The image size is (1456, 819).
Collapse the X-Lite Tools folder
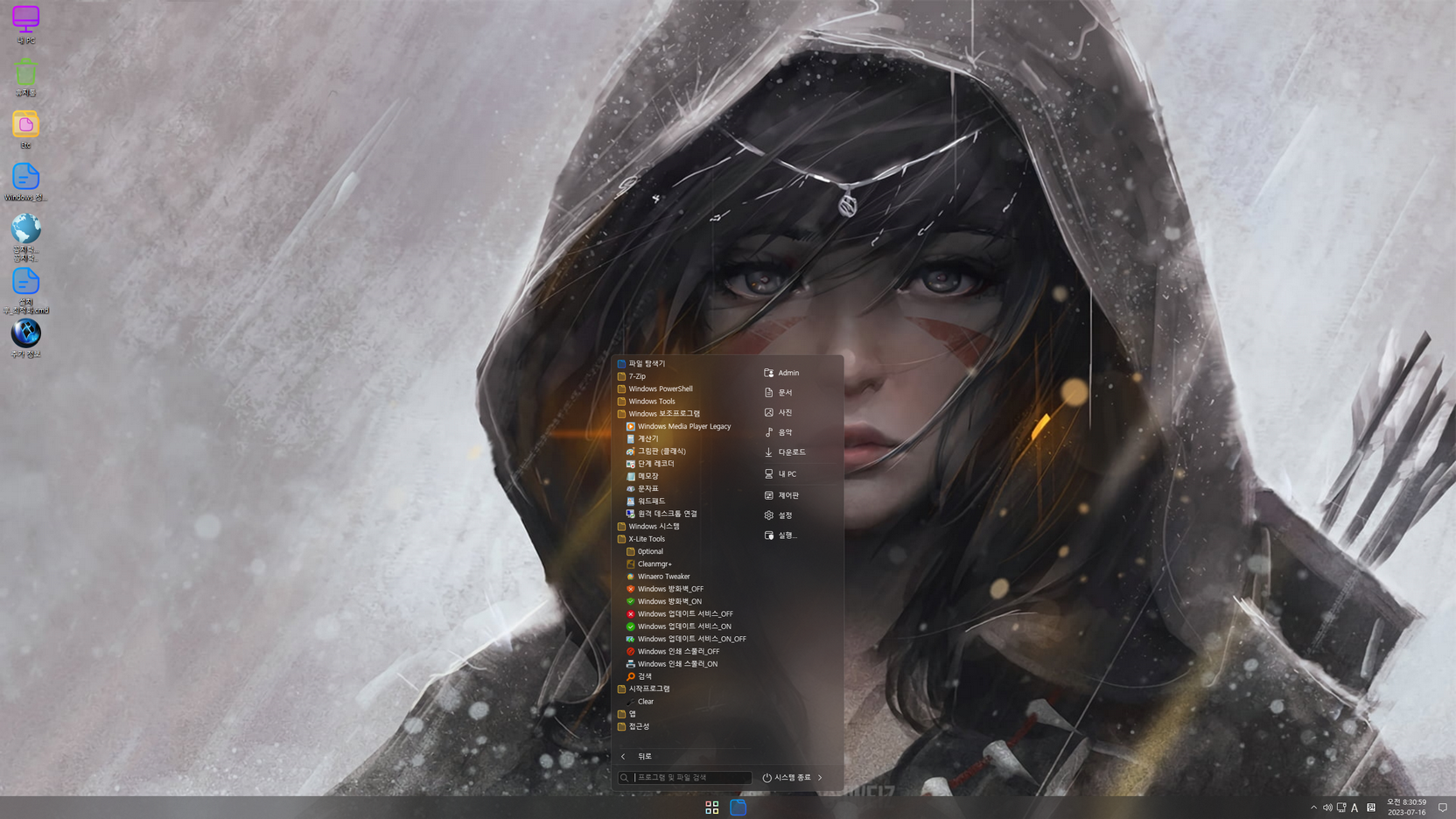click(x=640, y=539)
